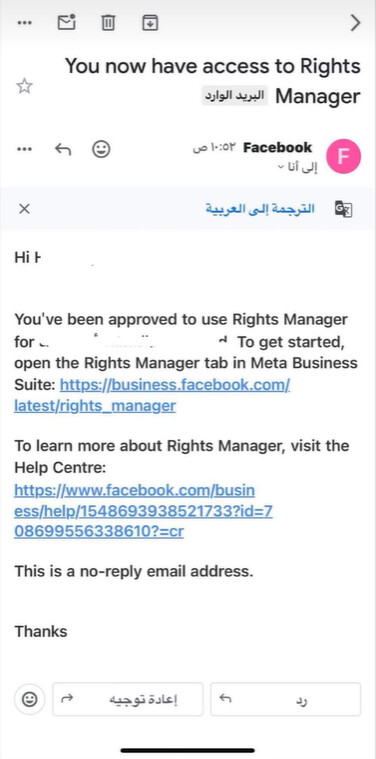
Task: Reply using the arrow beside sender
Action: coord(63,149)
